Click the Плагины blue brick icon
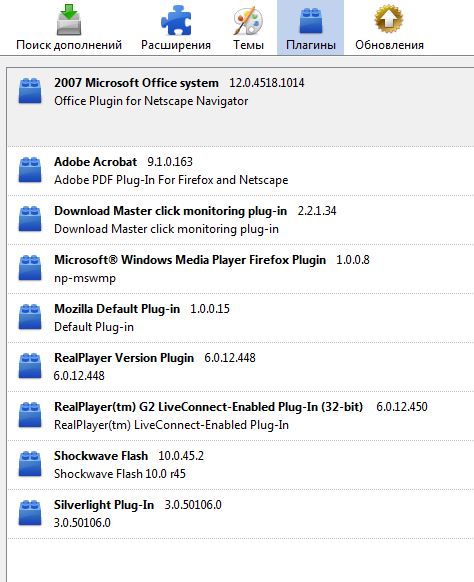Viewport: 474px width, 582px height. [311, 21]
